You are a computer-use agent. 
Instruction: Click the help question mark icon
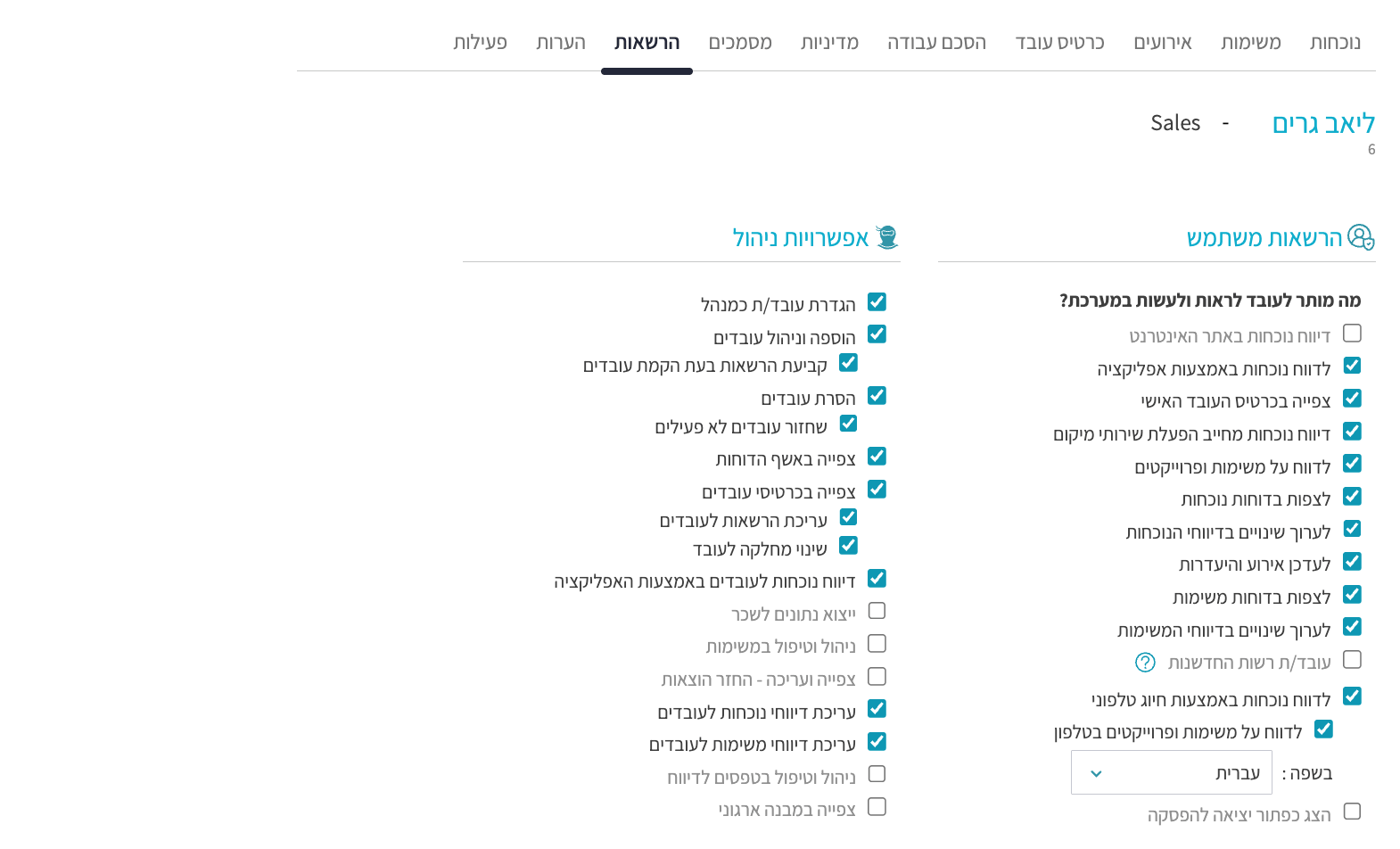[1145, 663]
